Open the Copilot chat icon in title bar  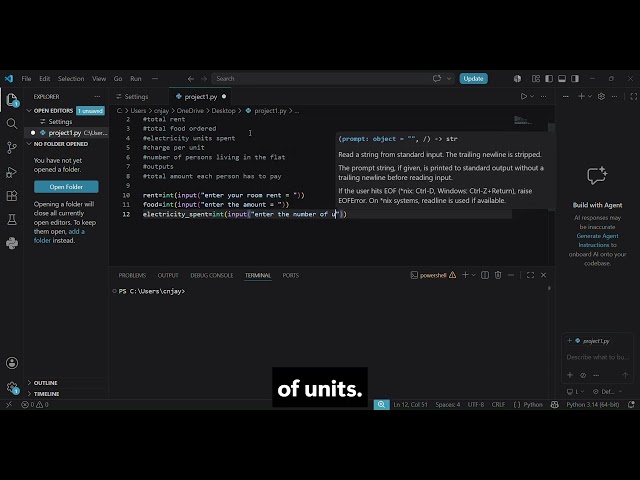click(x=437, y=78)
